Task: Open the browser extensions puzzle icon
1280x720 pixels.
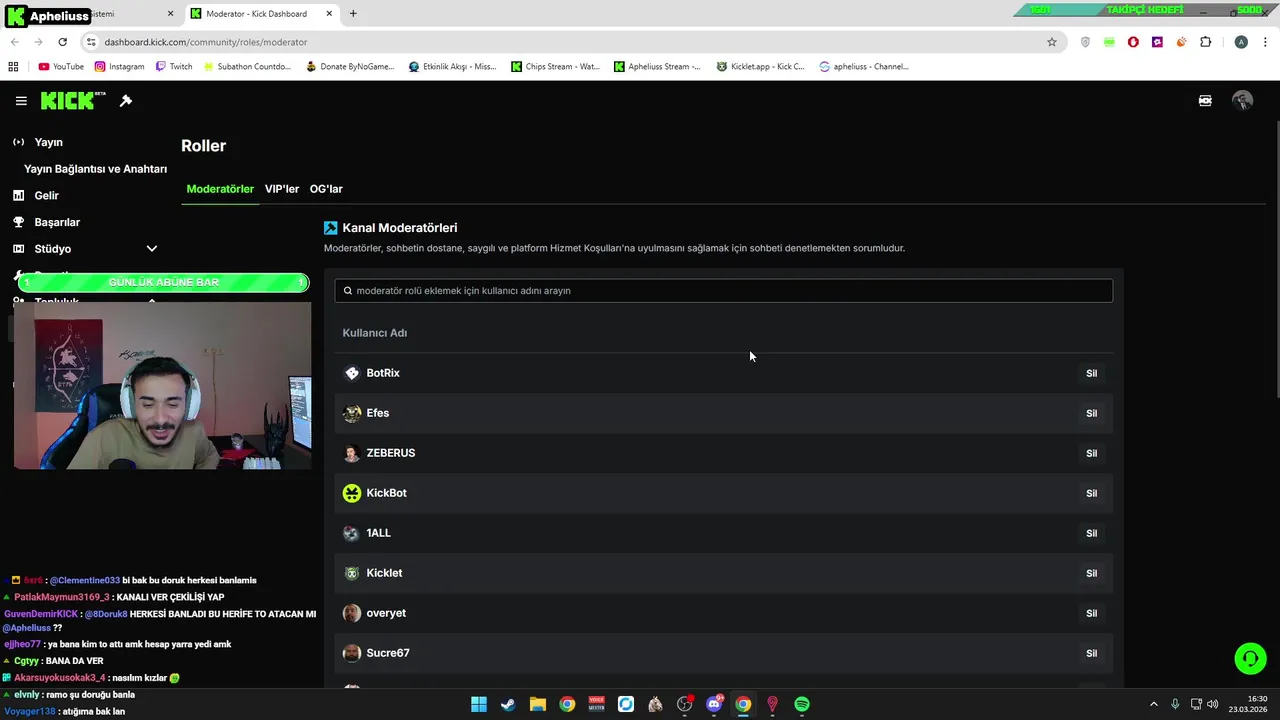Action: (x=1205, y=42)
